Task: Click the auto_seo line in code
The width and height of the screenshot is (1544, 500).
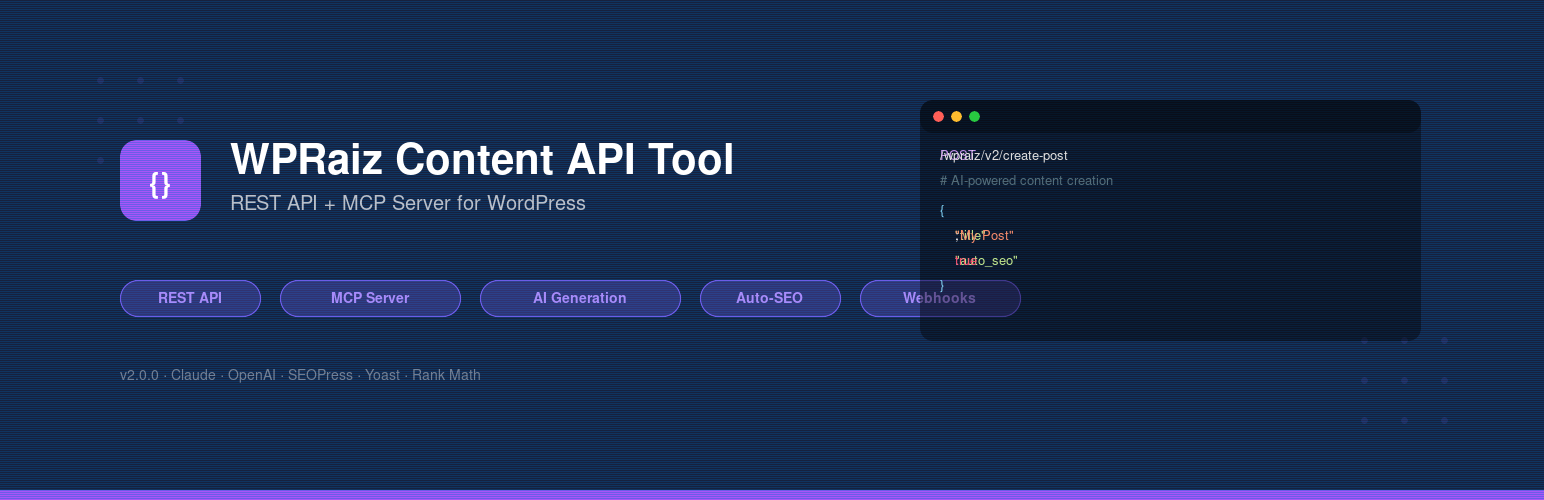Action: pyautogui.click(x=987, y=261)
